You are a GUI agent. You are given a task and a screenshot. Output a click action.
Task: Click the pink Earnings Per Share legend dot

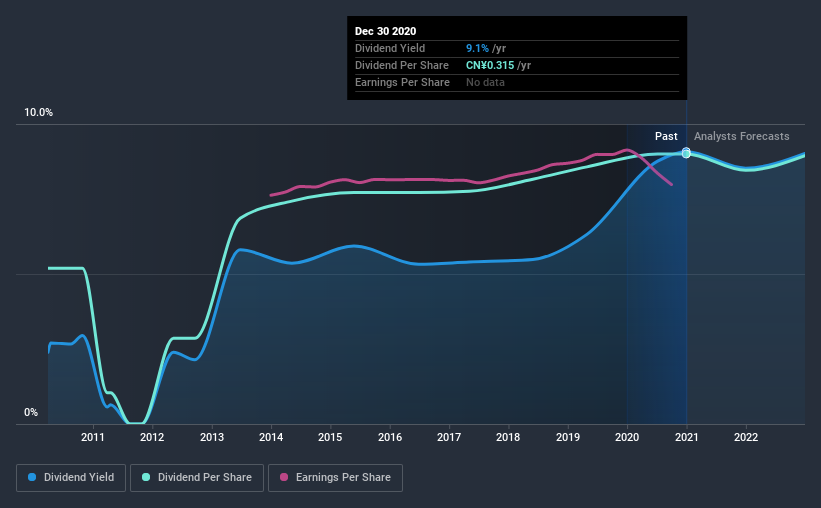point(284,477)
